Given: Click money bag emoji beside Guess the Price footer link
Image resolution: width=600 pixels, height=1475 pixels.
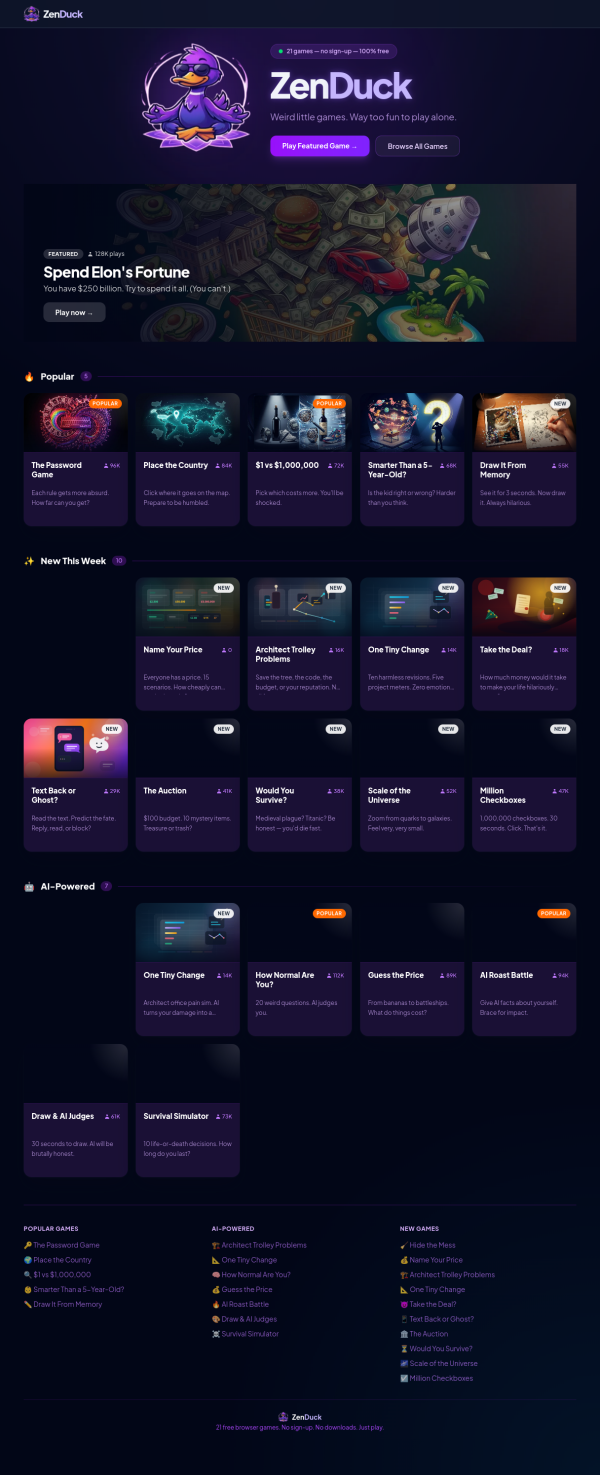Looking at the screenshot, I should [216, 1290].
